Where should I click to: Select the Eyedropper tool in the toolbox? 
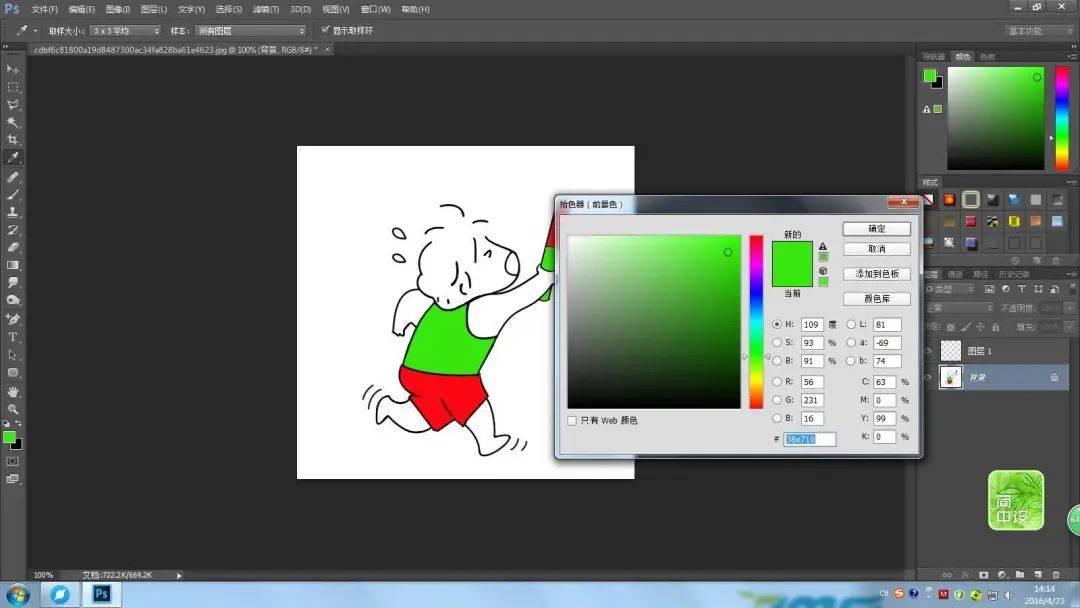[x=12, y=158]
